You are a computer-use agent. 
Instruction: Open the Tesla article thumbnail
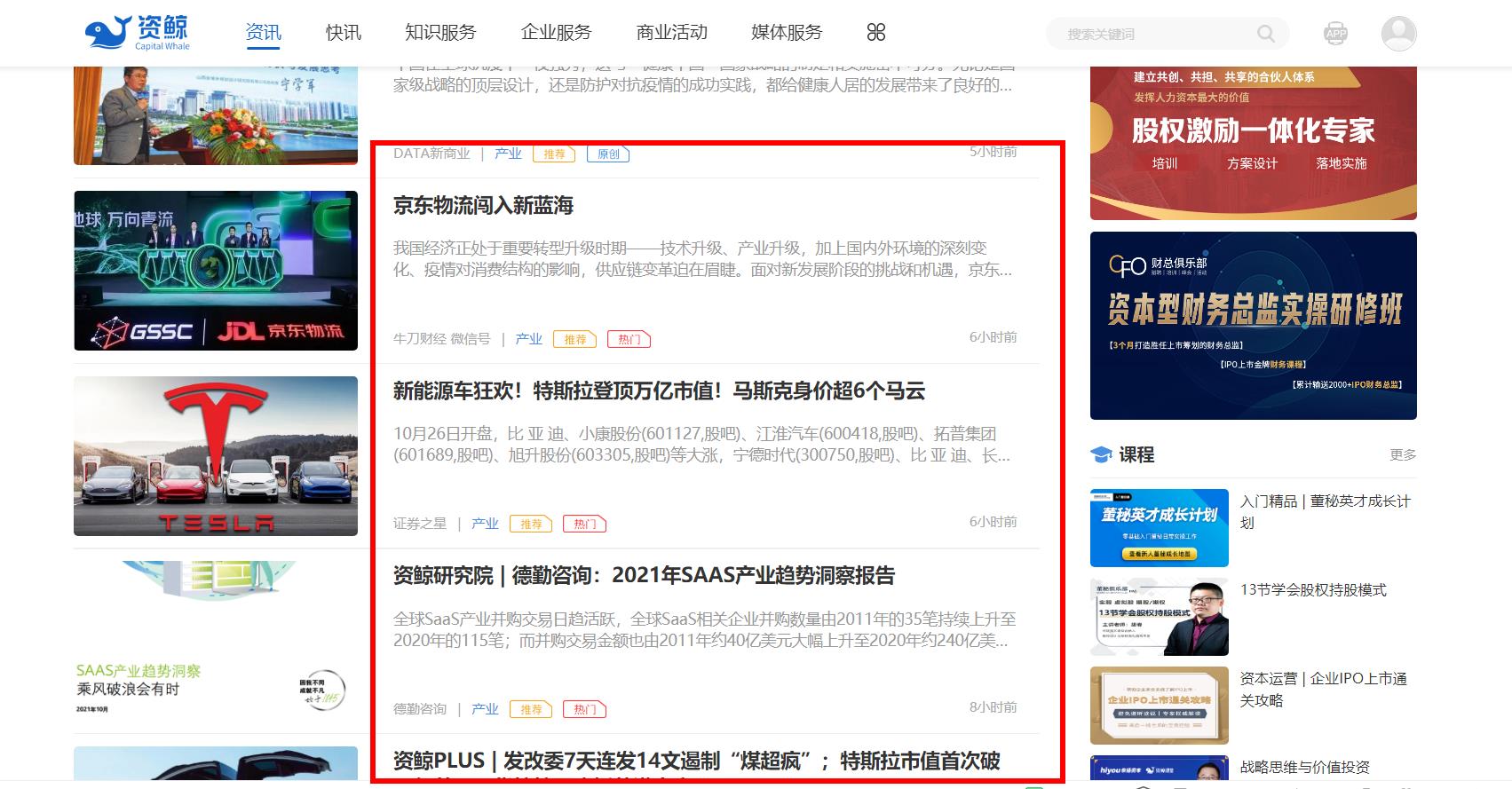(x=216, y=456)
